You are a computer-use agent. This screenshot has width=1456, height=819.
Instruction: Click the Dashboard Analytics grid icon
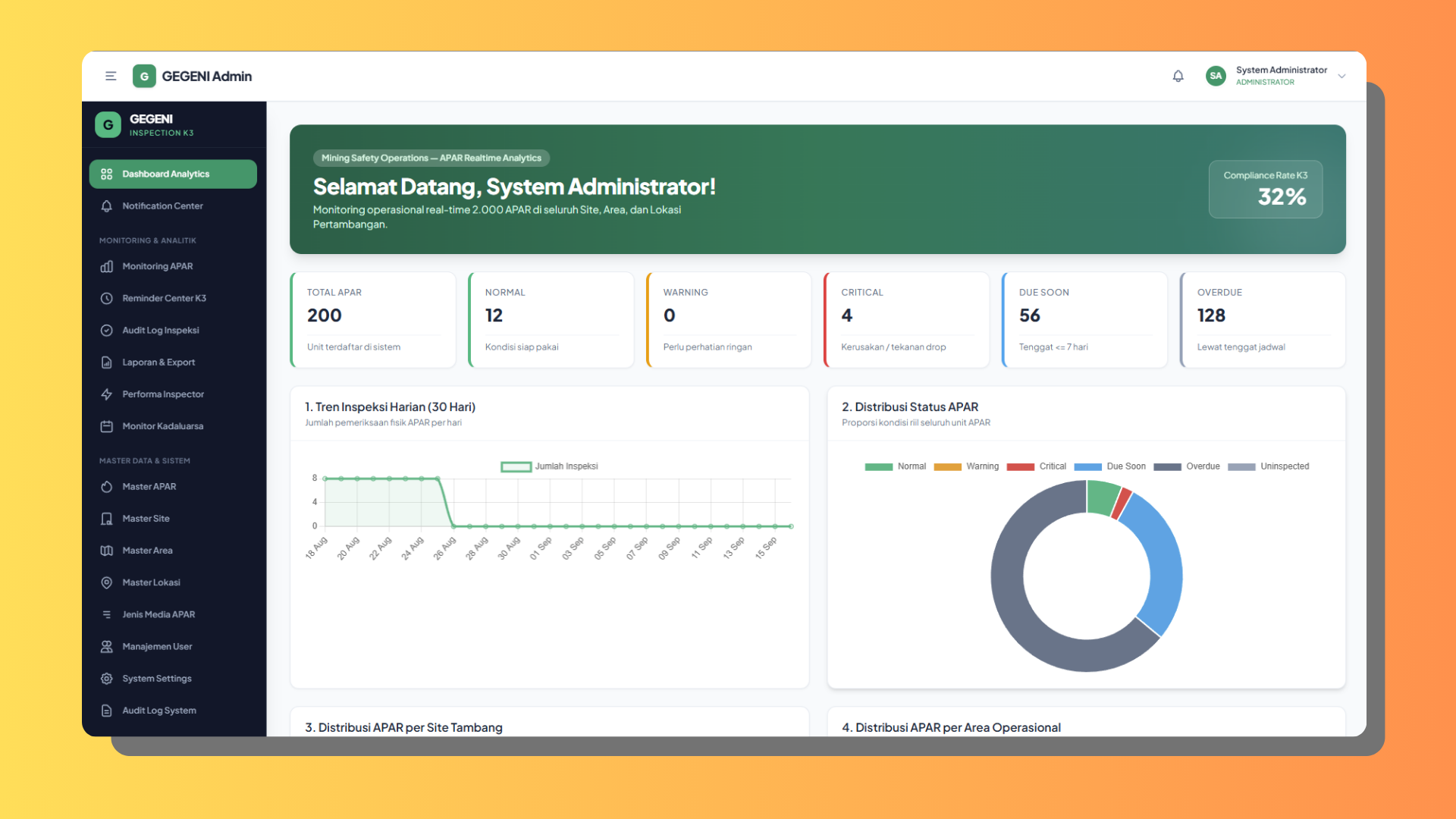coord(106,174)
